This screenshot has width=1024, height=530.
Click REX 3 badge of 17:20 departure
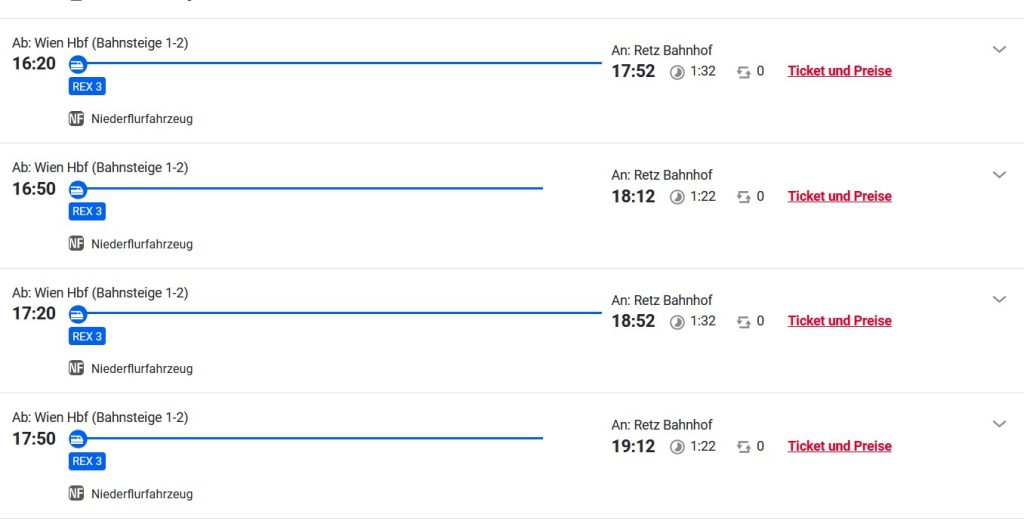pos(87,336)
